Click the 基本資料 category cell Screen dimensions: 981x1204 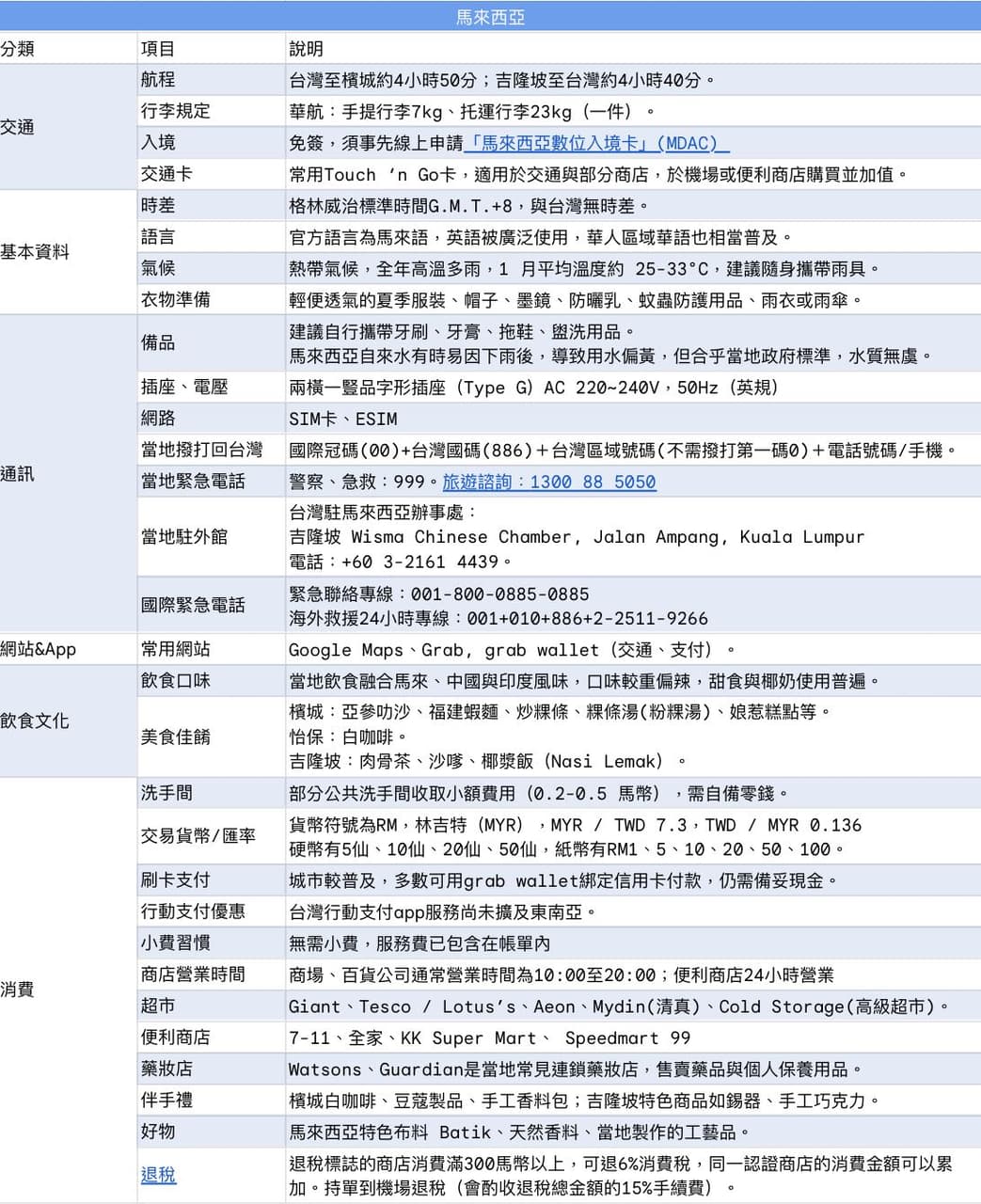69,252
